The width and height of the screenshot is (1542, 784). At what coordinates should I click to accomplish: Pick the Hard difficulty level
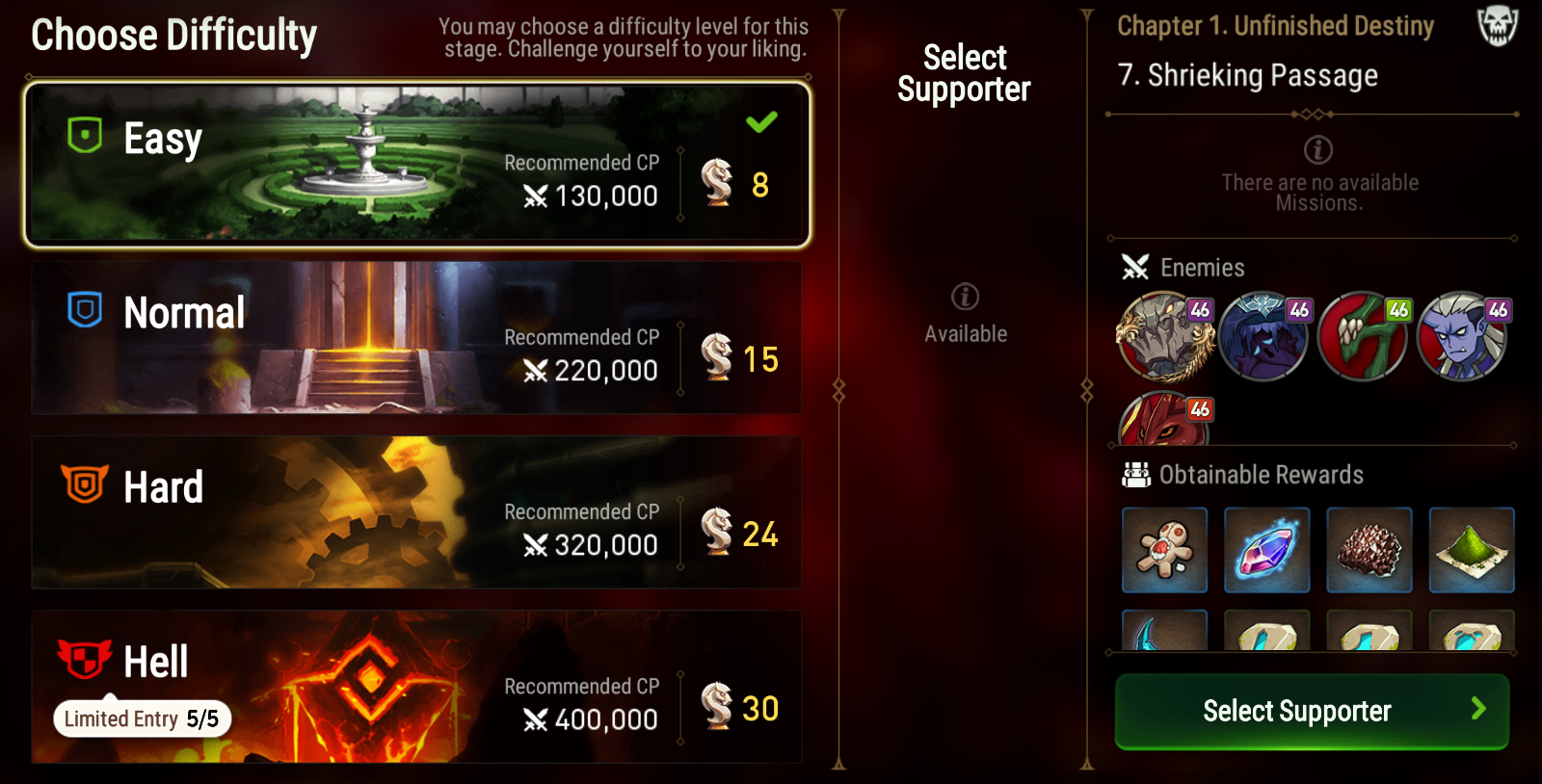tap(416, 512)
